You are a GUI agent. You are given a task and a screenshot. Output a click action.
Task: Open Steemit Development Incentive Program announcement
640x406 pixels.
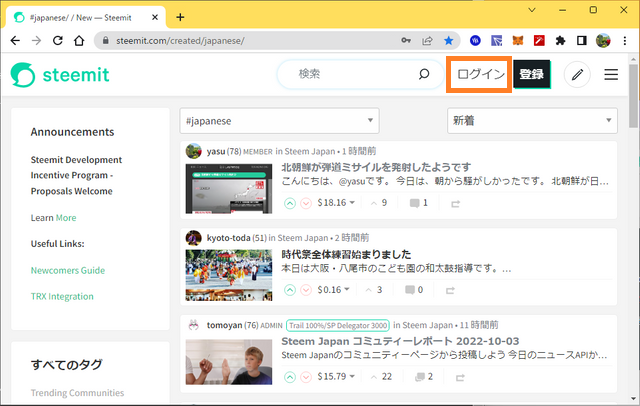(x=76, y=175)
